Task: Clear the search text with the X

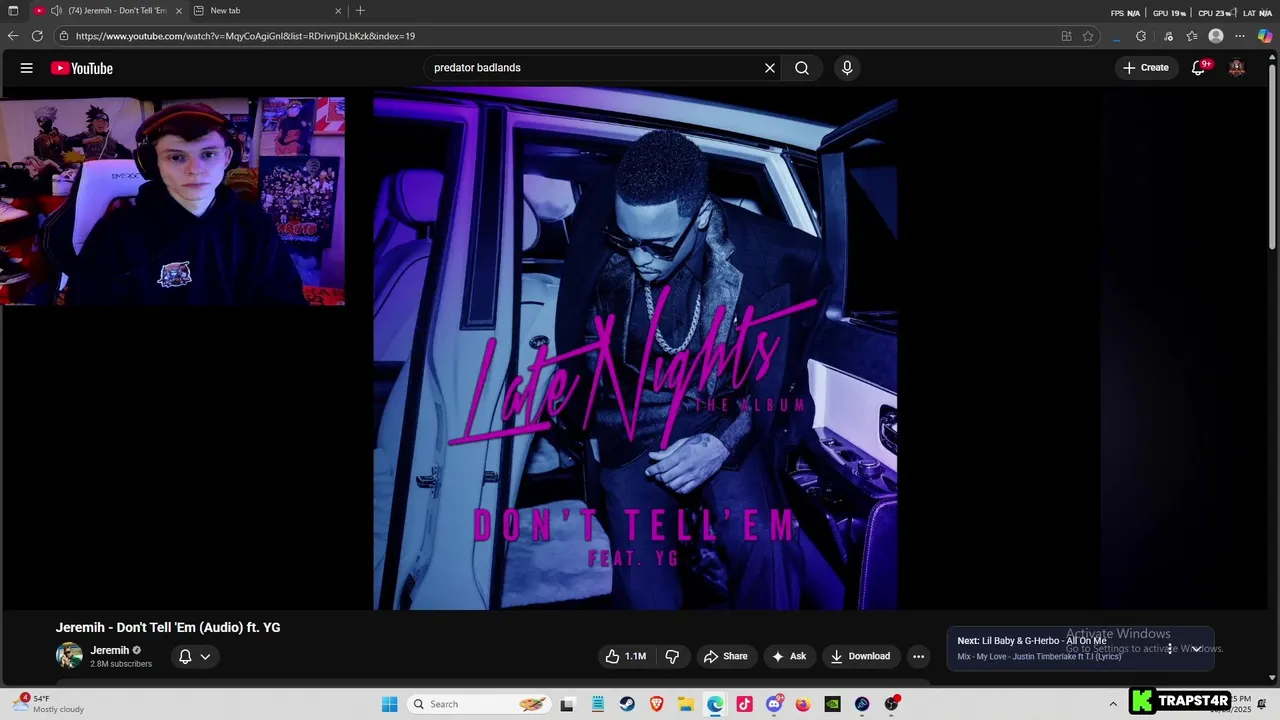Action: (770, 68)
